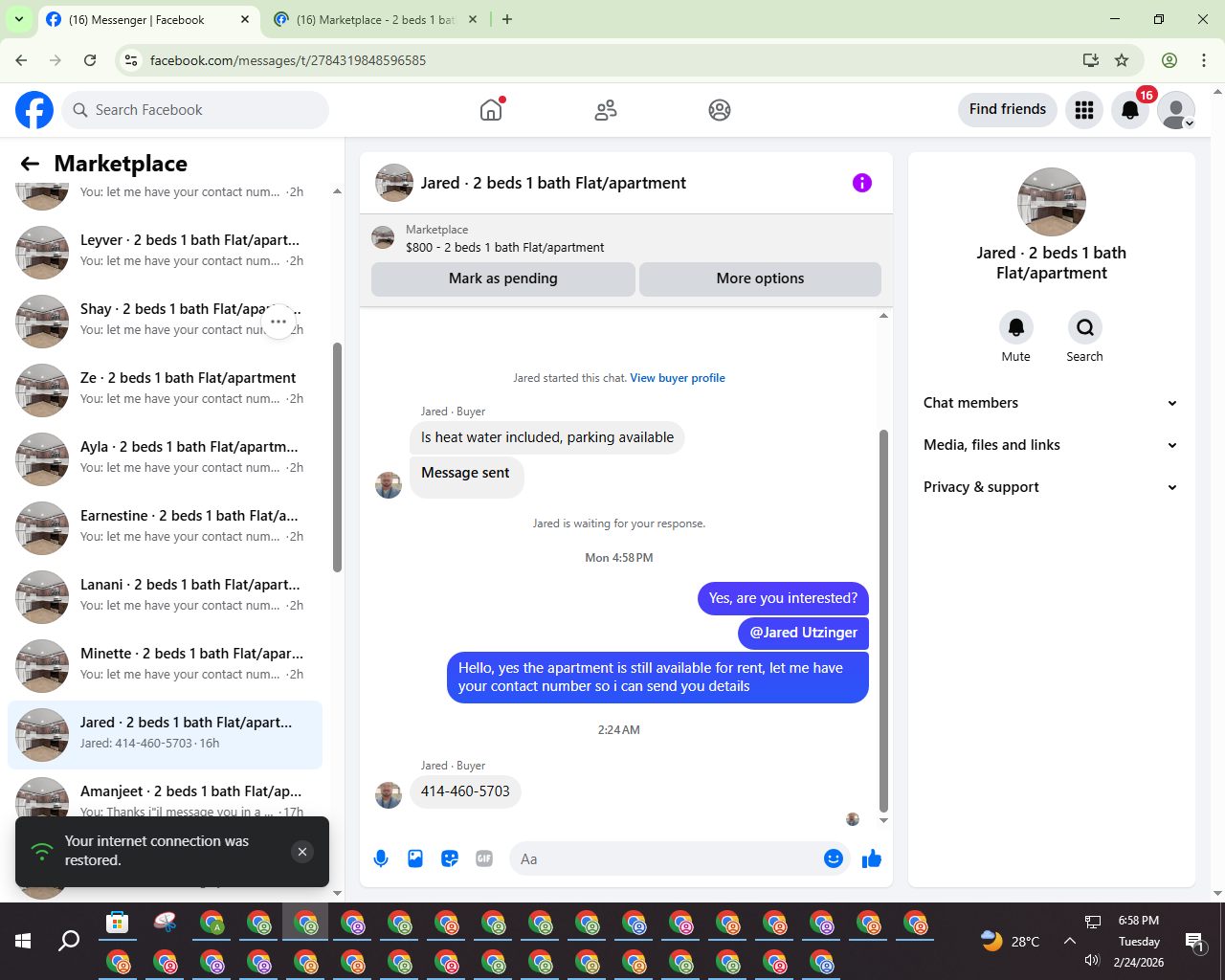Image resolution: width=1225 pixels, height=980 pixels.
Task: Open the Windows notification center icon
Action: coord(1194,942)
